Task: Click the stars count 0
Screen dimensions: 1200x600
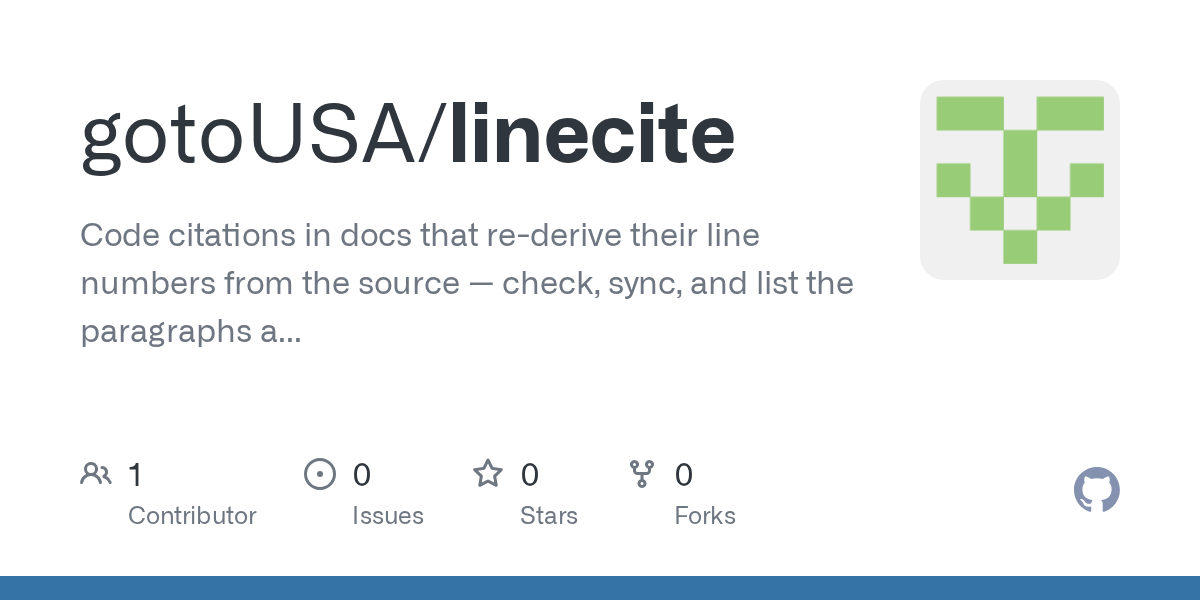Action: tap(530, 474)
